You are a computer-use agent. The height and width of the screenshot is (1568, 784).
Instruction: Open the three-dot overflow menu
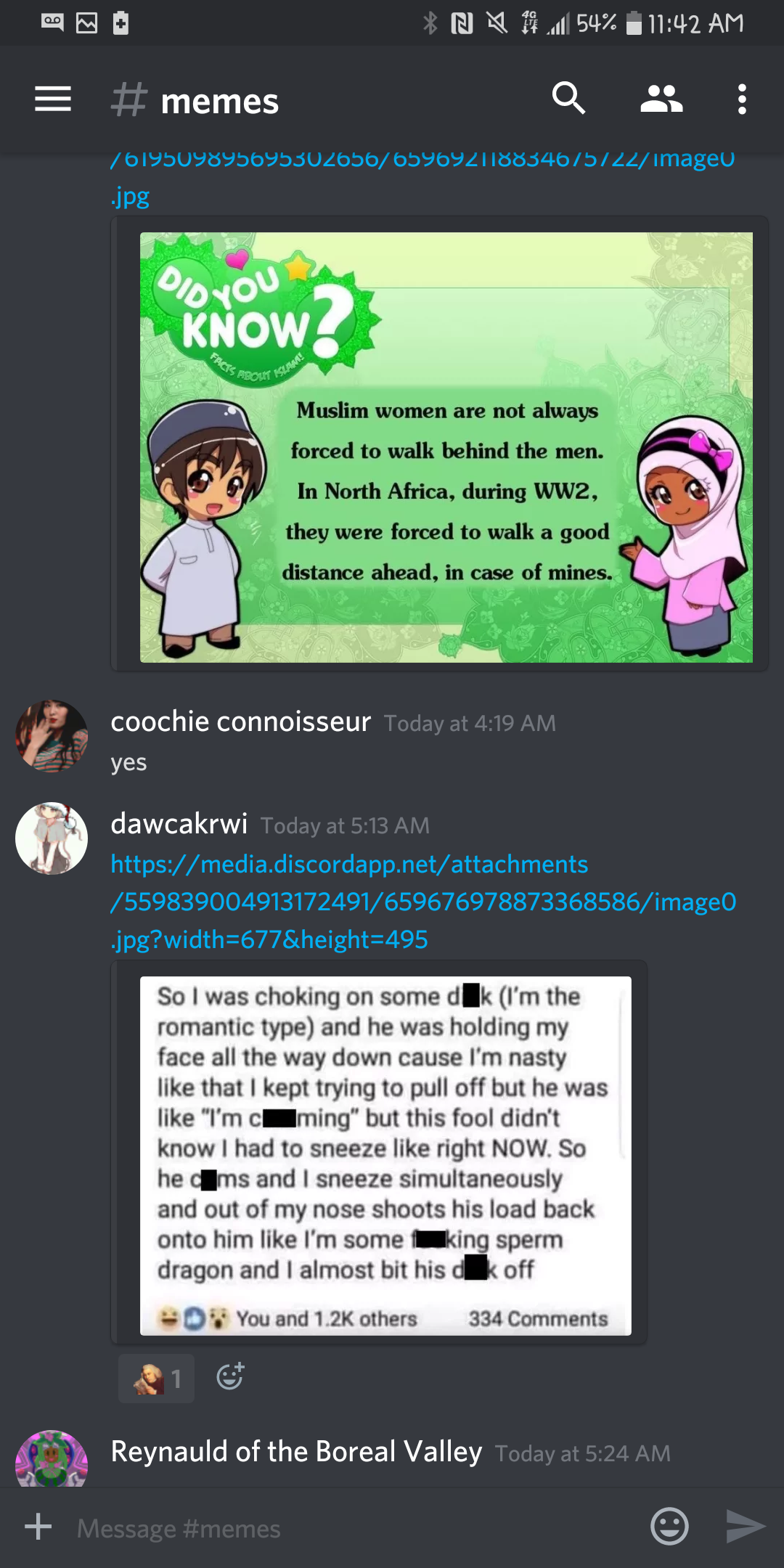pos(742,99)
